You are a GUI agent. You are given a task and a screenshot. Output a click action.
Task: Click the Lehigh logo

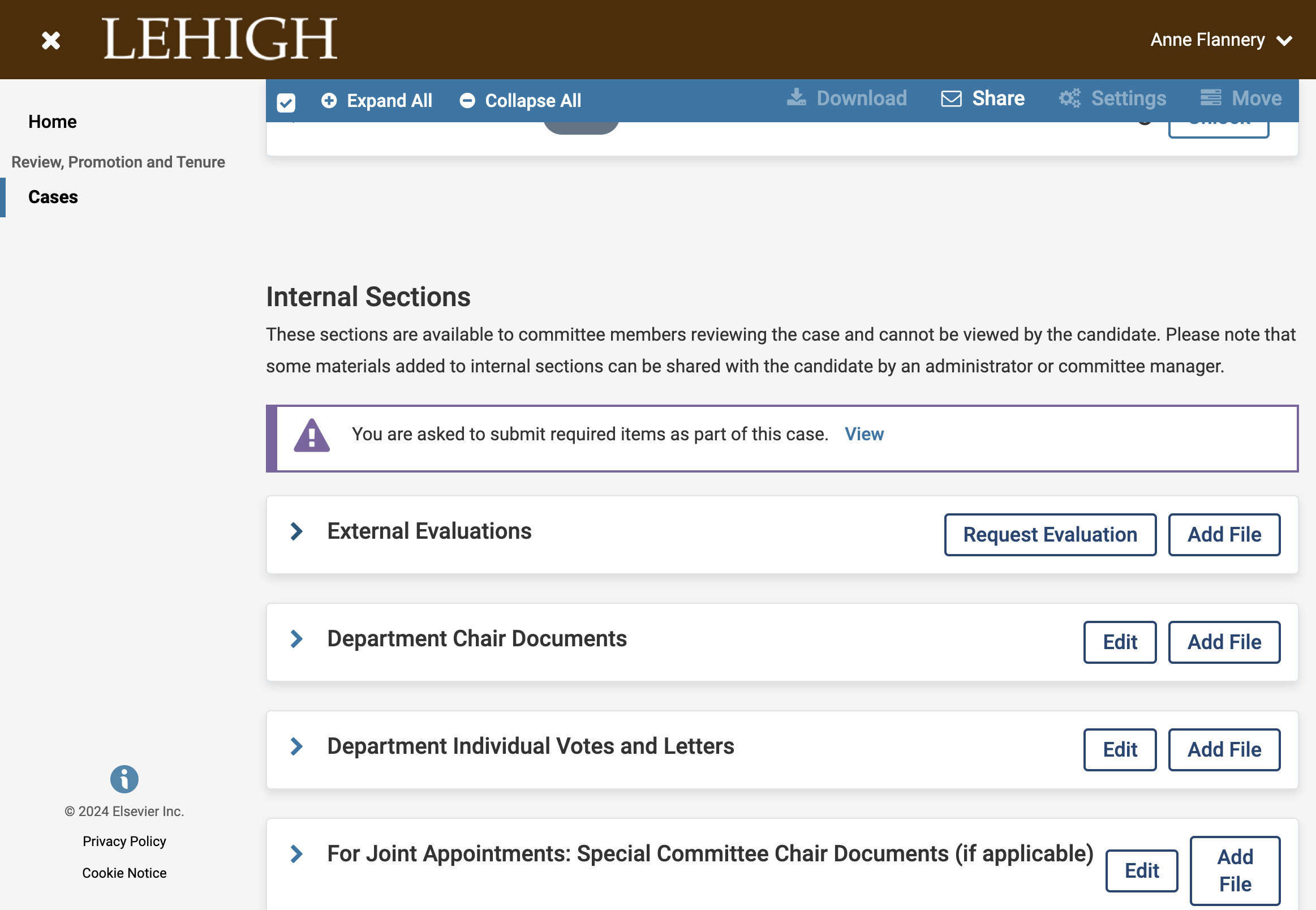click(220, 39)
